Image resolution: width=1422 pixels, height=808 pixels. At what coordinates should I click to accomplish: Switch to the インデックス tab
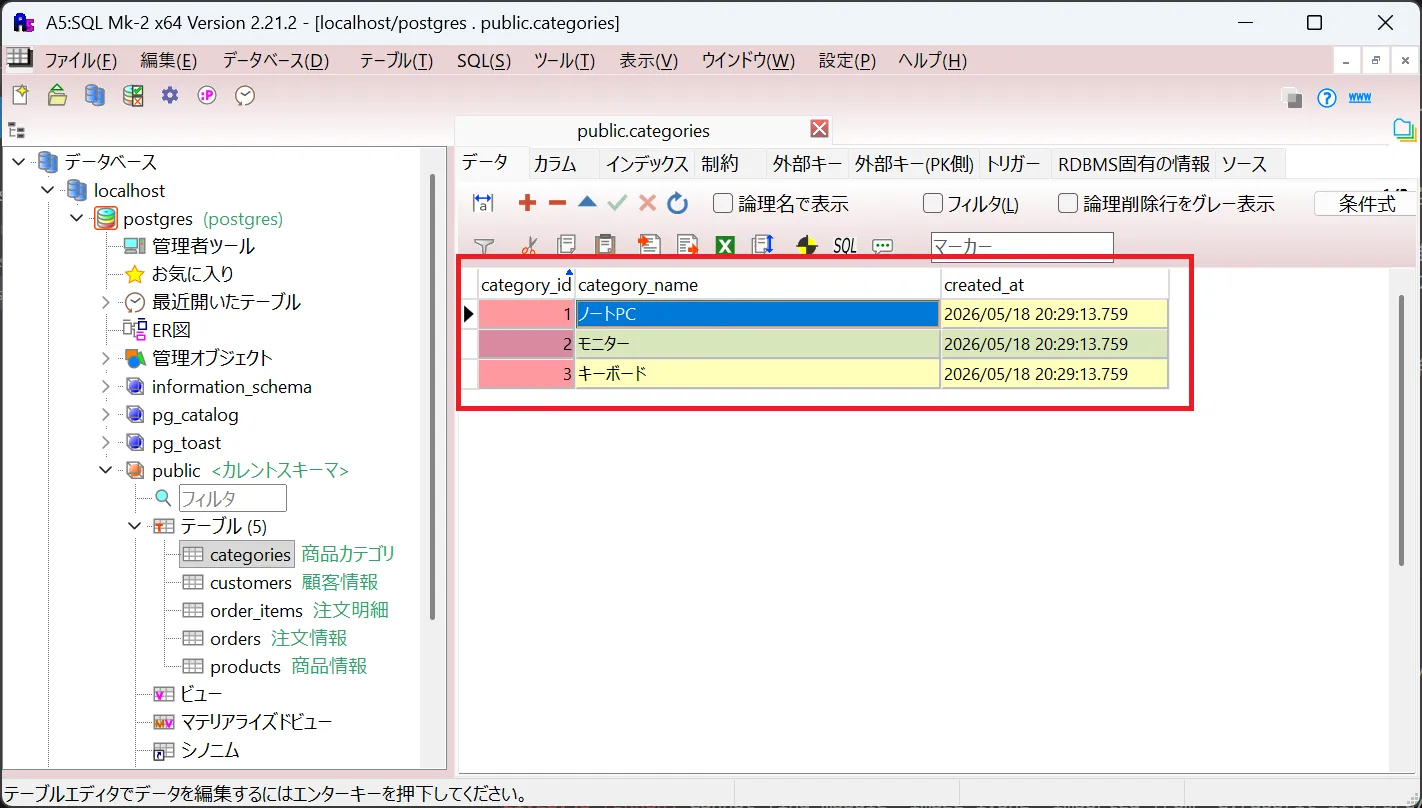click(647, 164)
